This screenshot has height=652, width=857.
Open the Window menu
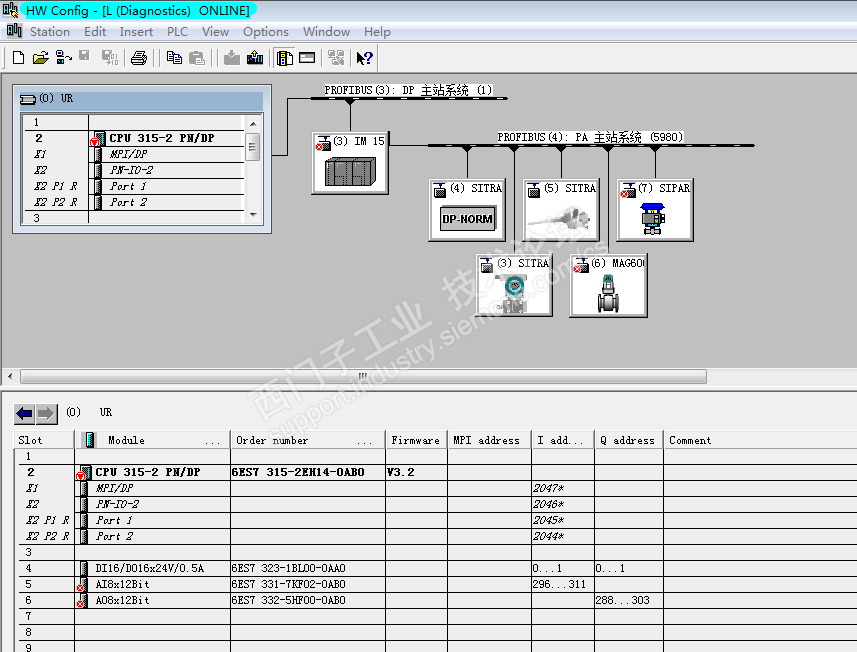pos(326,32)
